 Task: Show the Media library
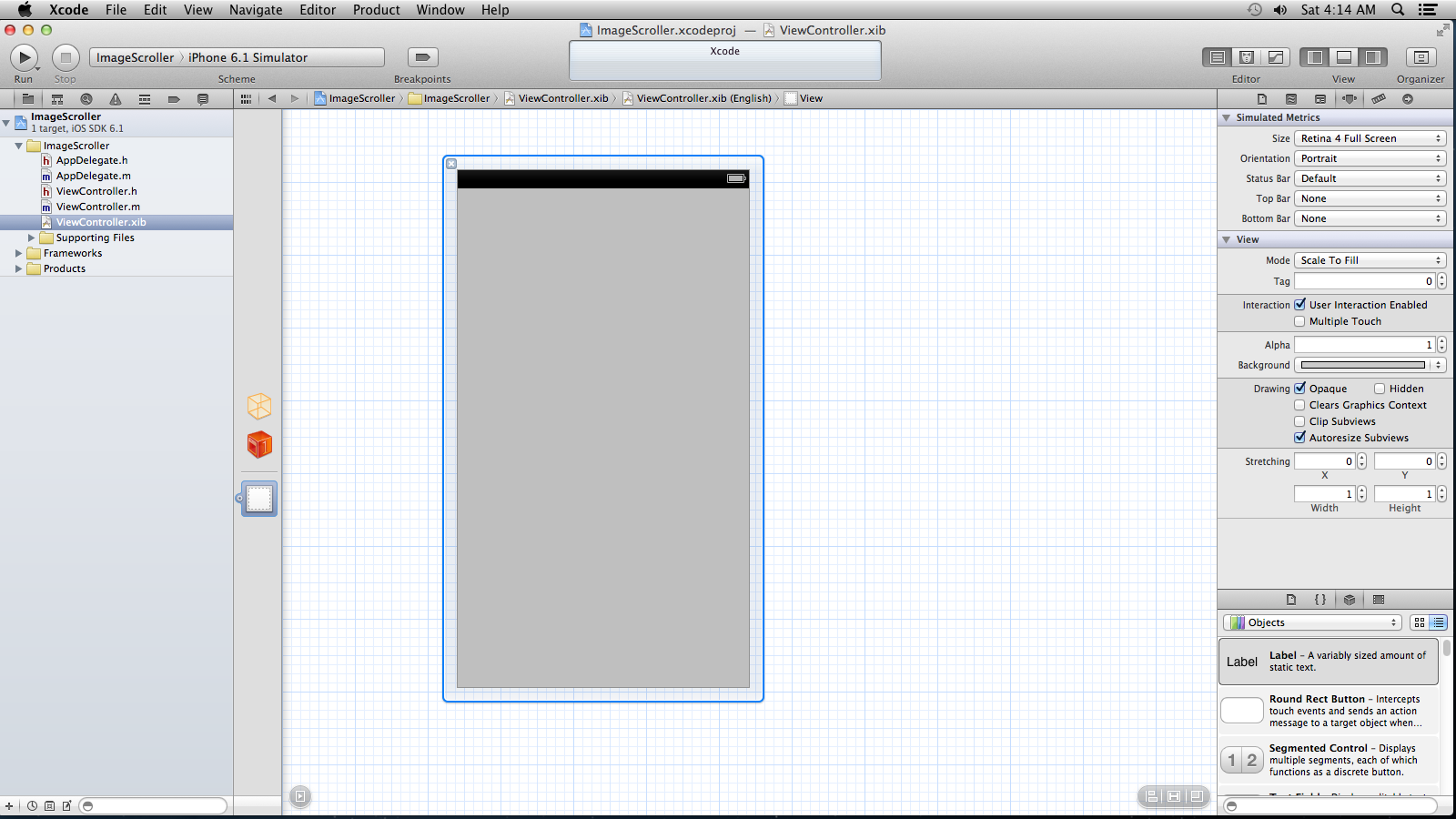coord(1379,600)
